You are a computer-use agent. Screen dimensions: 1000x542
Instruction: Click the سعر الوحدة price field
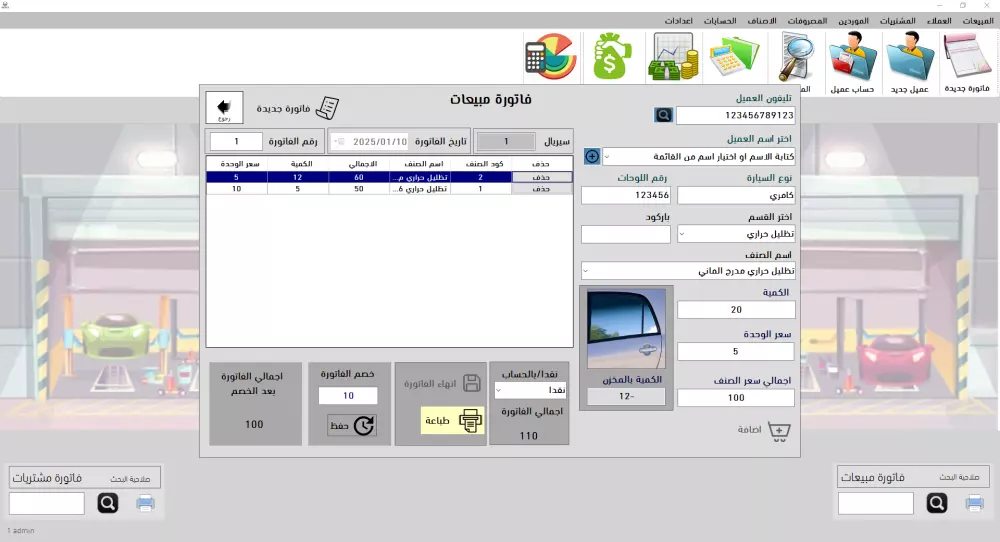click(736, 351)
